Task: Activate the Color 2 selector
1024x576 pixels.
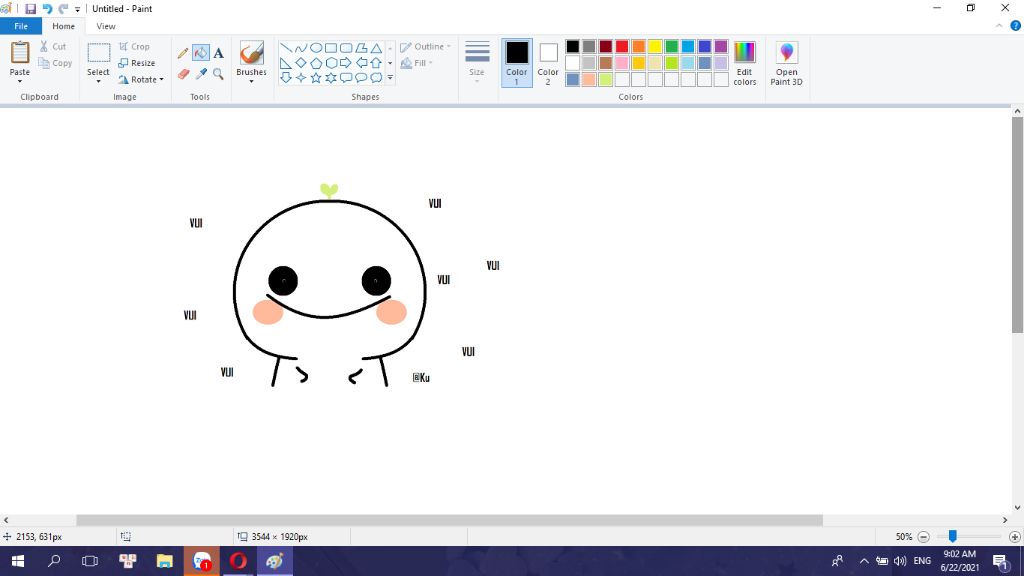Action: point(548,63)
